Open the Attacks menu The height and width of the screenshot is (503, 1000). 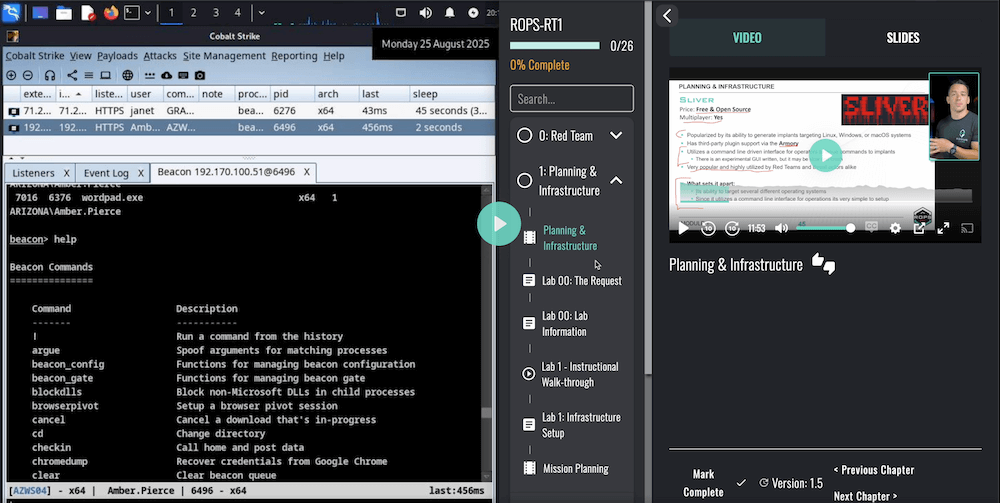(161, 56)
